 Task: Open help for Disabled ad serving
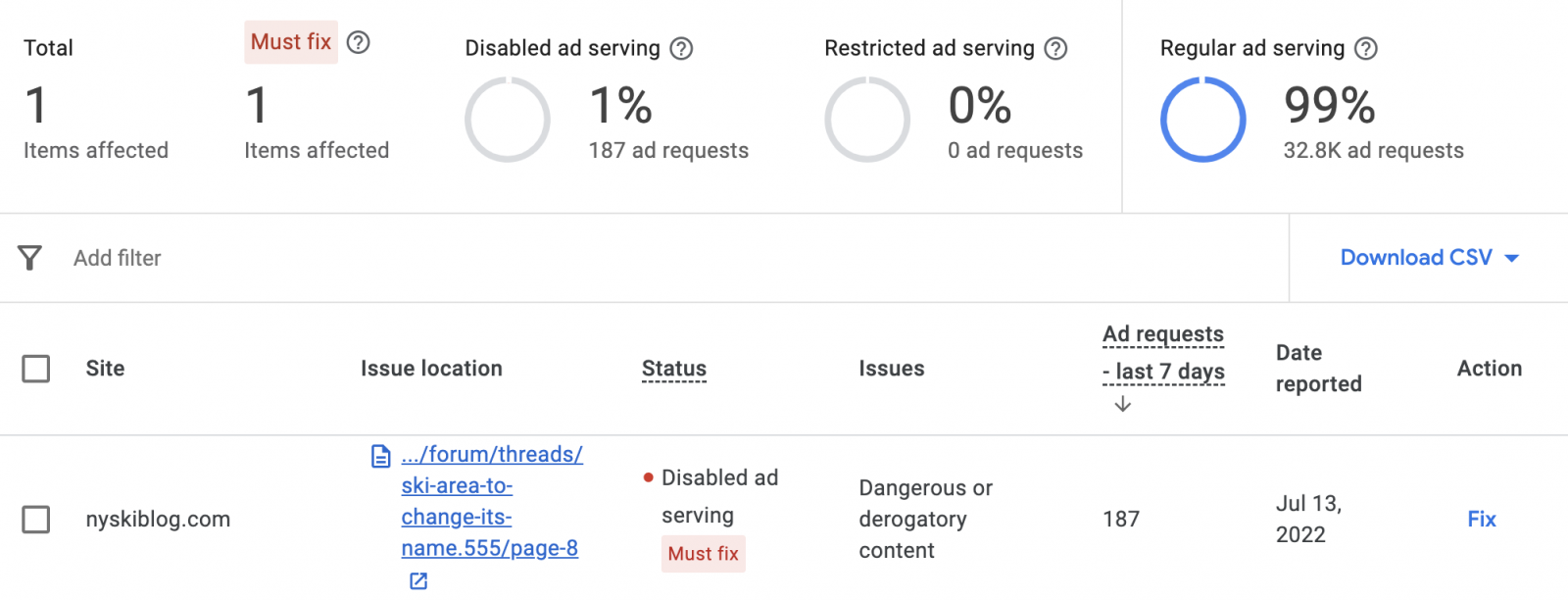(x=681, y=48)
